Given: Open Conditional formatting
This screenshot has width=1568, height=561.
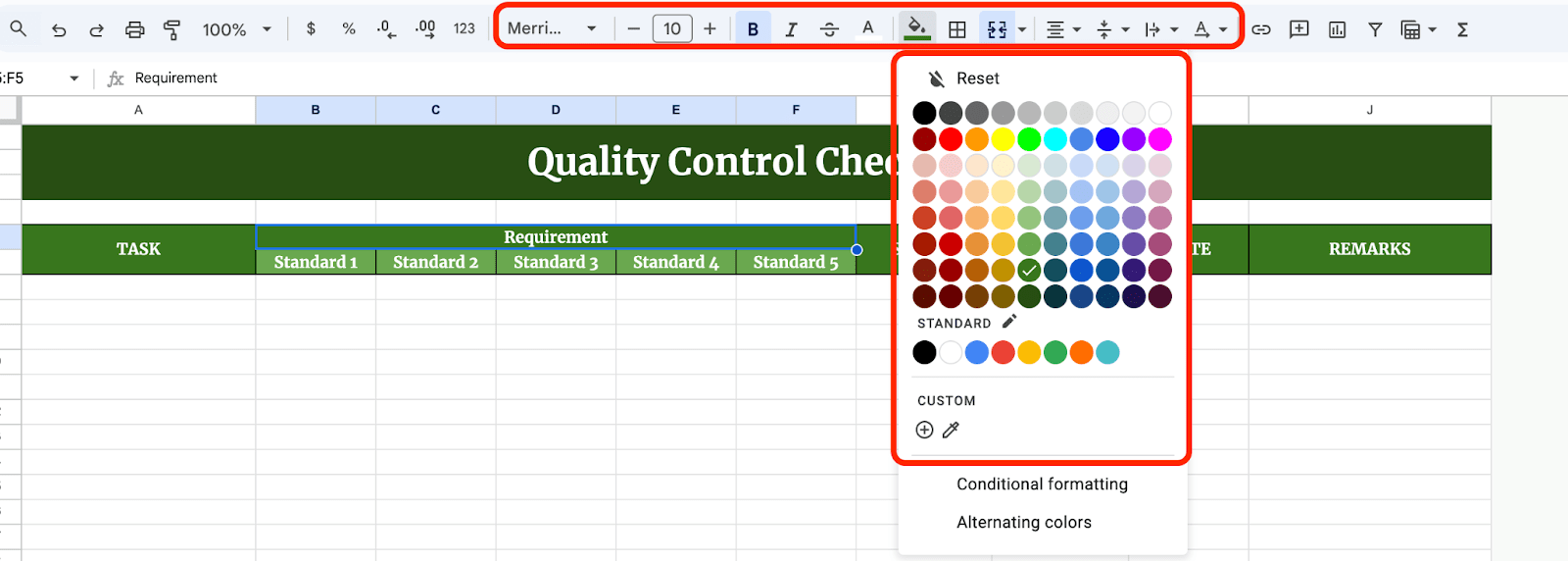Looking at the screenshot, I should click(1042, 484).
